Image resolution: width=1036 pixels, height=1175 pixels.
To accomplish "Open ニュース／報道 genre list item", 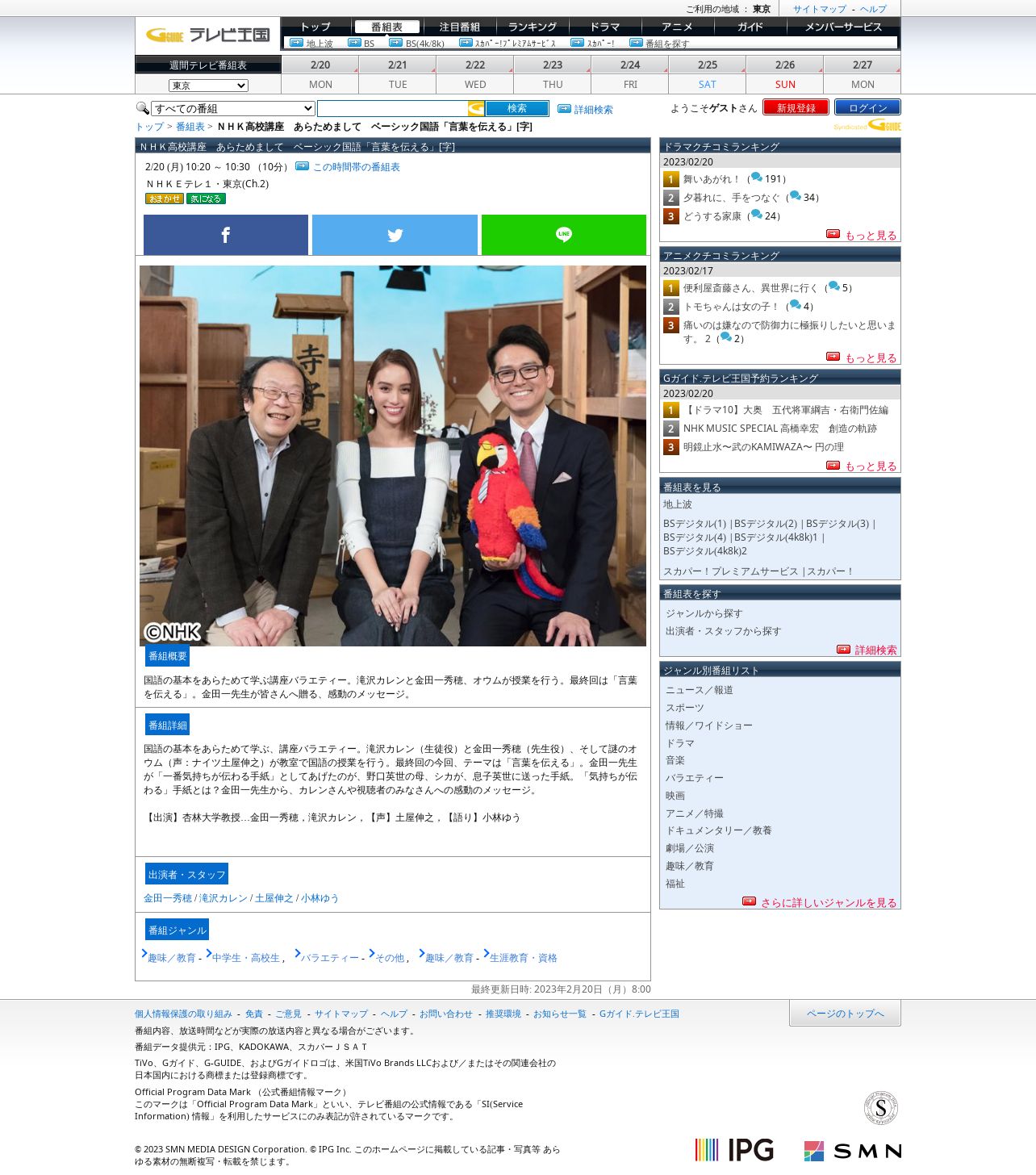I will (700, 689).
